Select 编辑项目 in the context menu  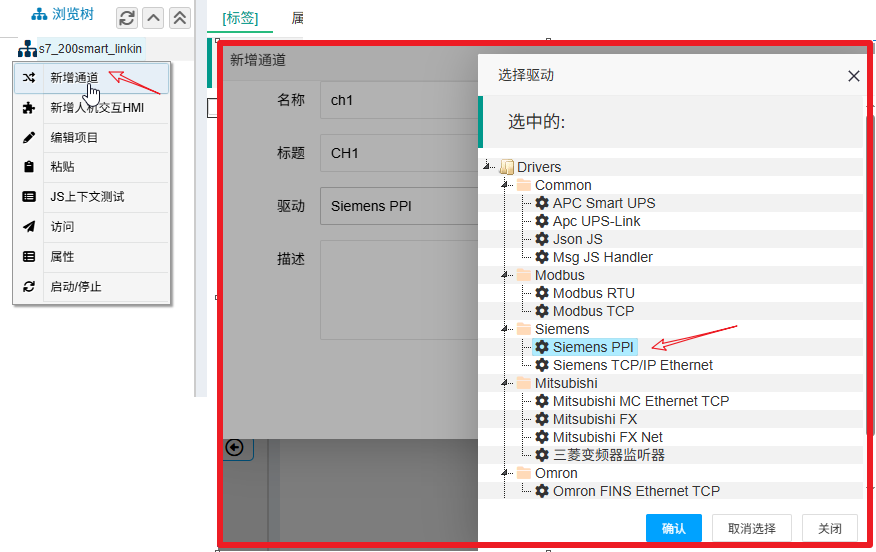[92, 137]
